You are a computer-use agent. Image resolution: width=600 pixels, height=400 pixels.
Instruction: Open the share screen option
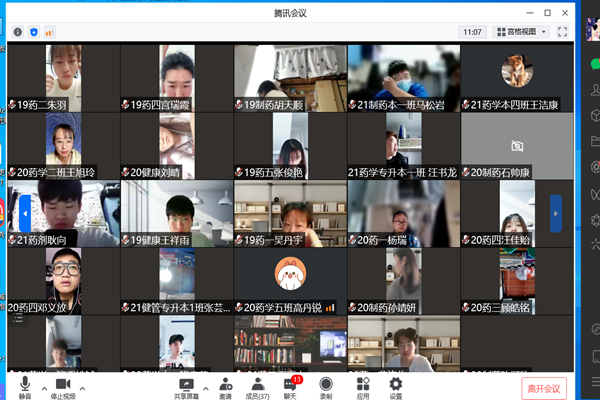[186, 385]
